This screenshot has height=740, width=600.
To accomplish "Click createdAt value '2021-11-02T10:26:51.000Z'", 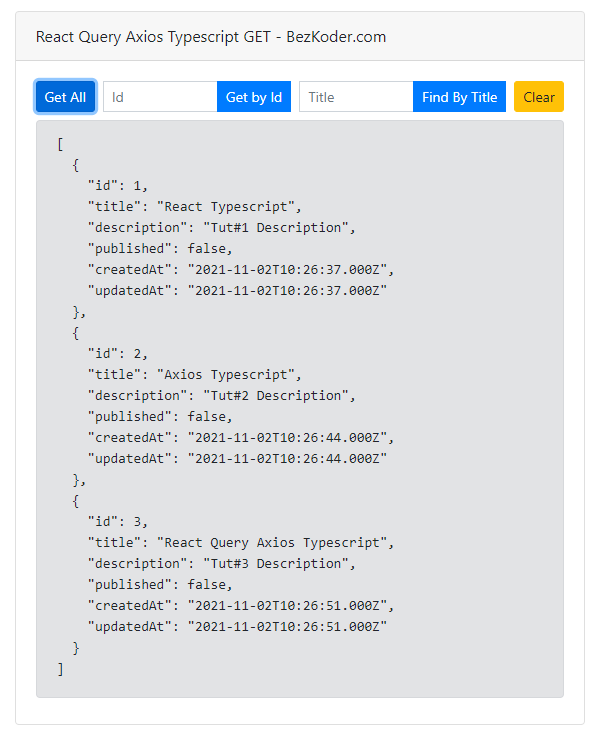I will tap(287, 605).
